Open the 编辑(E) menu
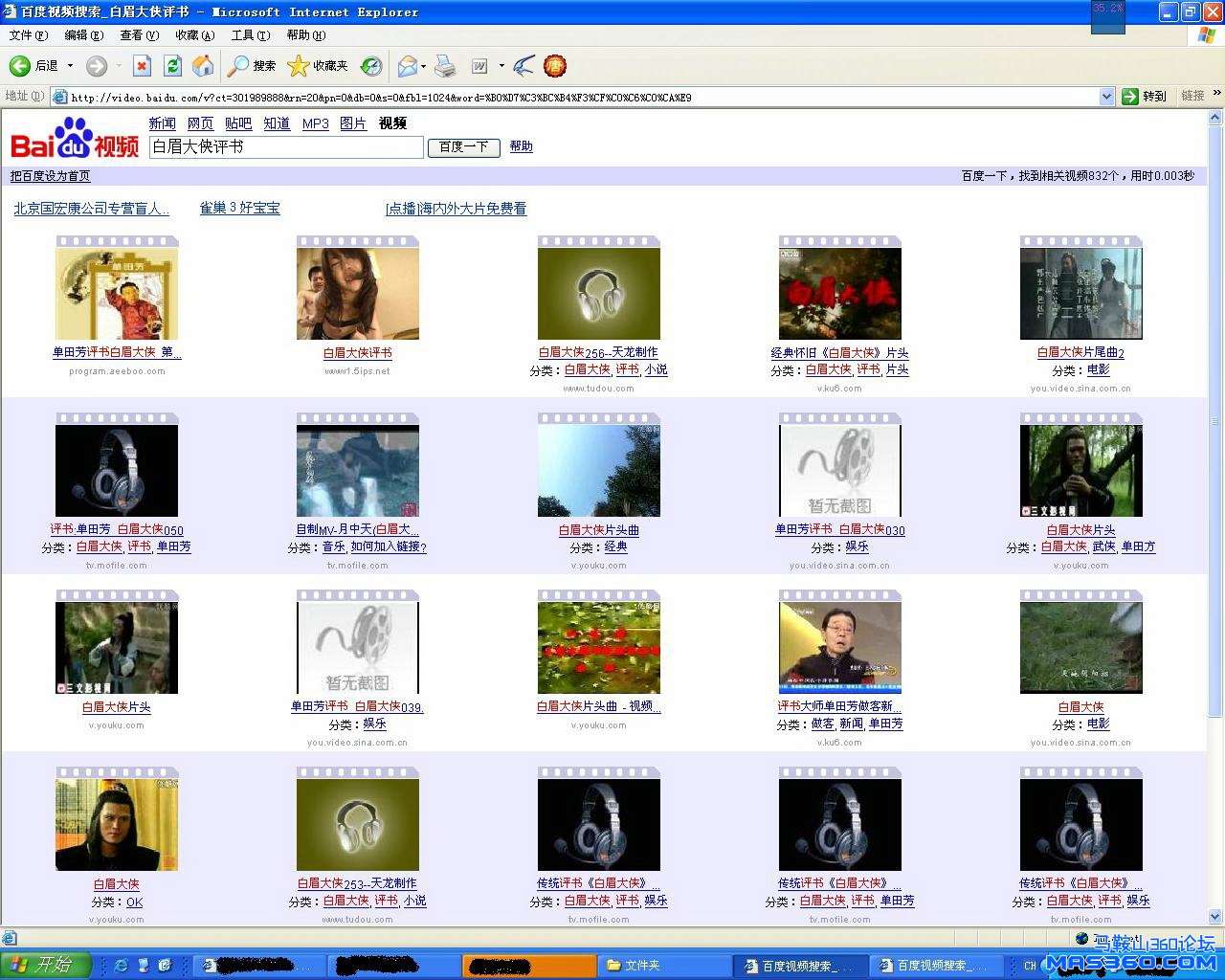The width and height of the screenshot is (1225, 980). point(84,35)
